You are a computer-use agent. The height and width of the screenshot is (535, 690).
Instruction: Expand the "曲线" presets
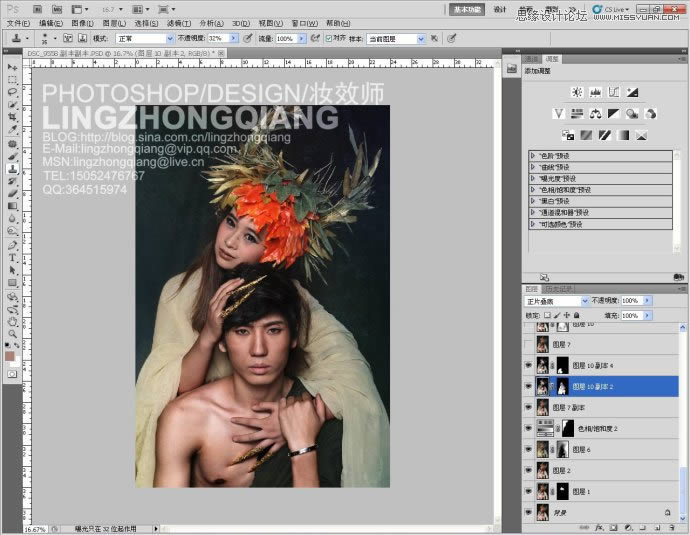click(x=533, y=167)
